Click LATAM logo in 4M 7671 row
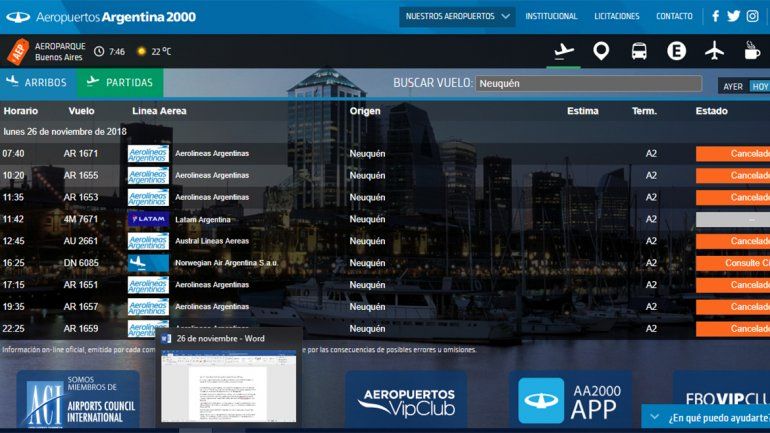Viewport: 770px width, 433px height. (148, 219)
